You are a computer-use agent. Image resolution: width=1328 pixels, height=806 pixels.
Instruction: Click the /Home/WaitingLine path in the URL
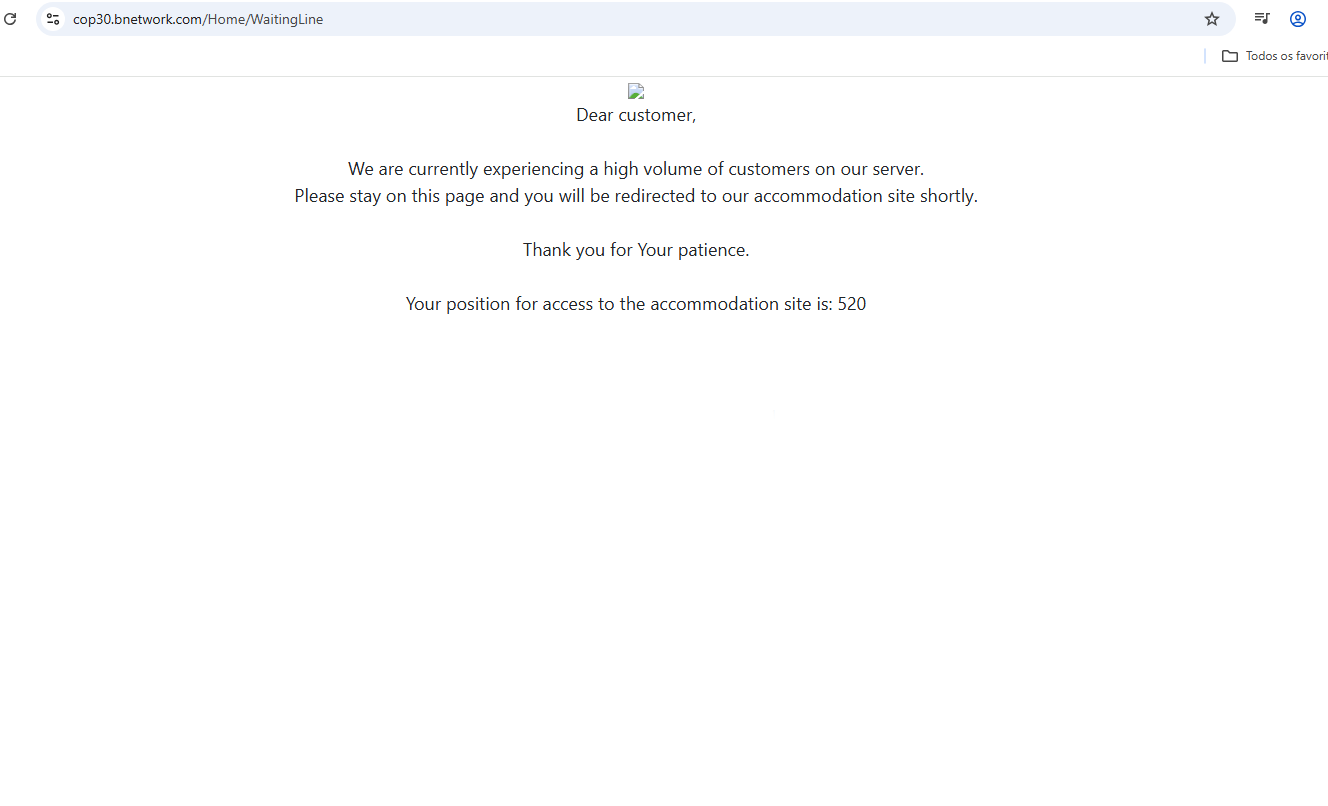(264, 19)
